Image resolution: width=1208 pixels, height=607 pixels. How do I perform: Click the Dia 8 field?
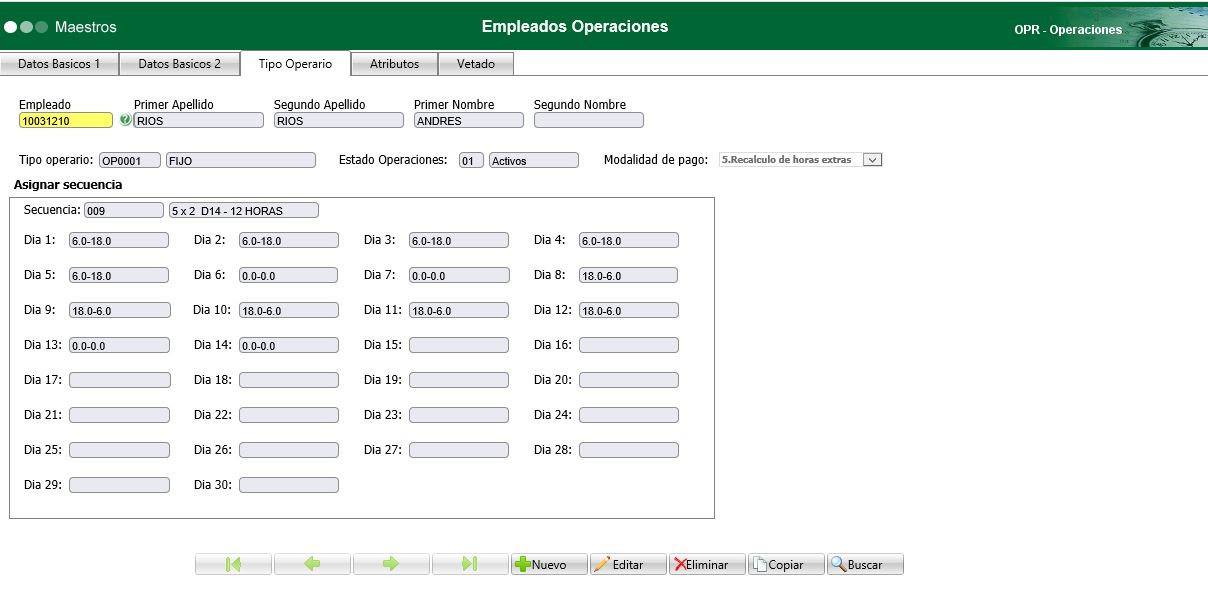point(629,275)
